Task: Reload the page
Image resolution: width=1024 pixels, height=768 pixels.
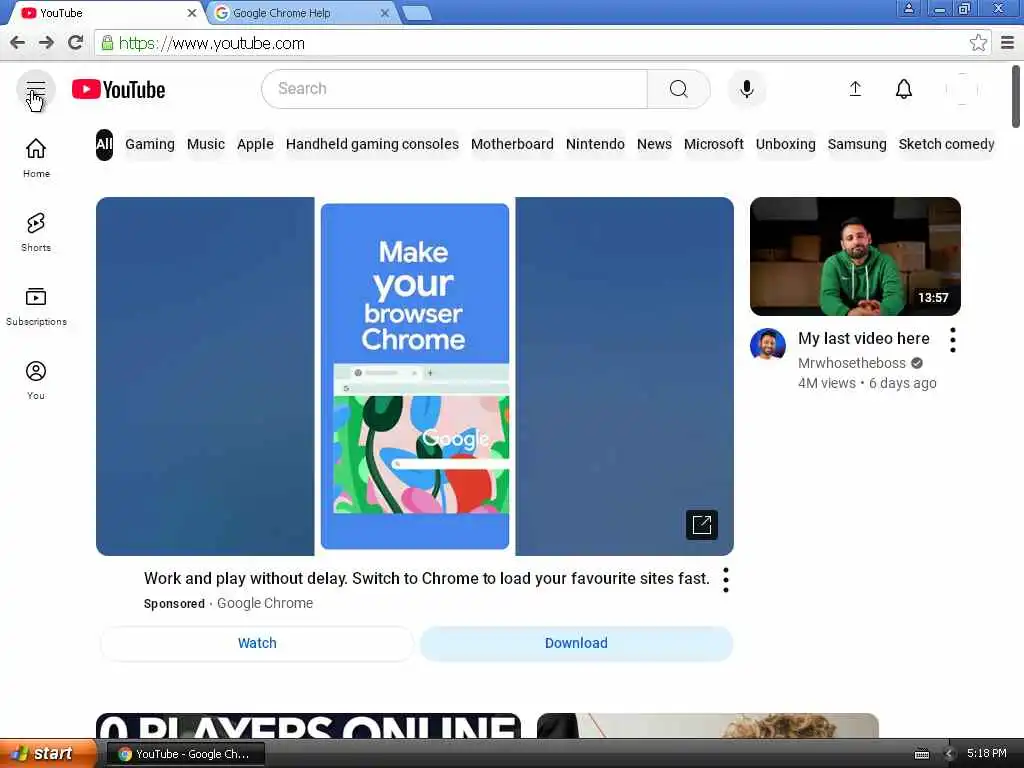Action: pos(76,43)
